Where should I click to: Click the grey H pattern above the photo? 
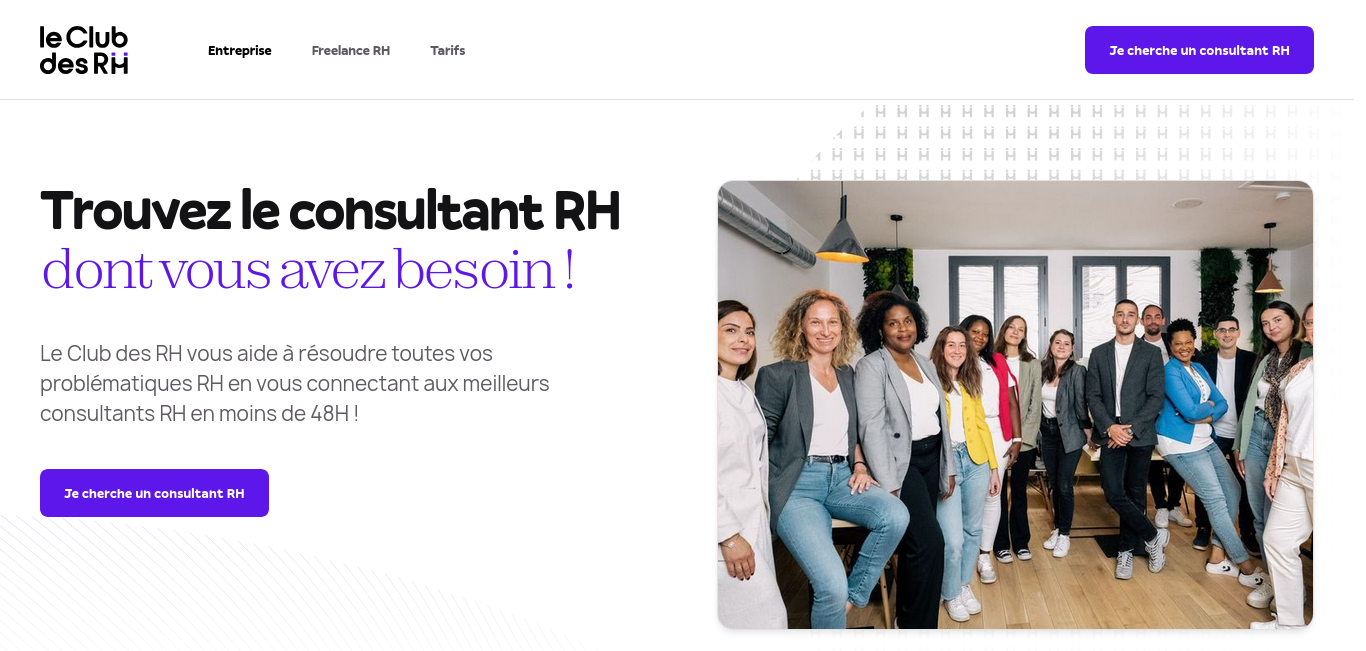coord(1080,140)
